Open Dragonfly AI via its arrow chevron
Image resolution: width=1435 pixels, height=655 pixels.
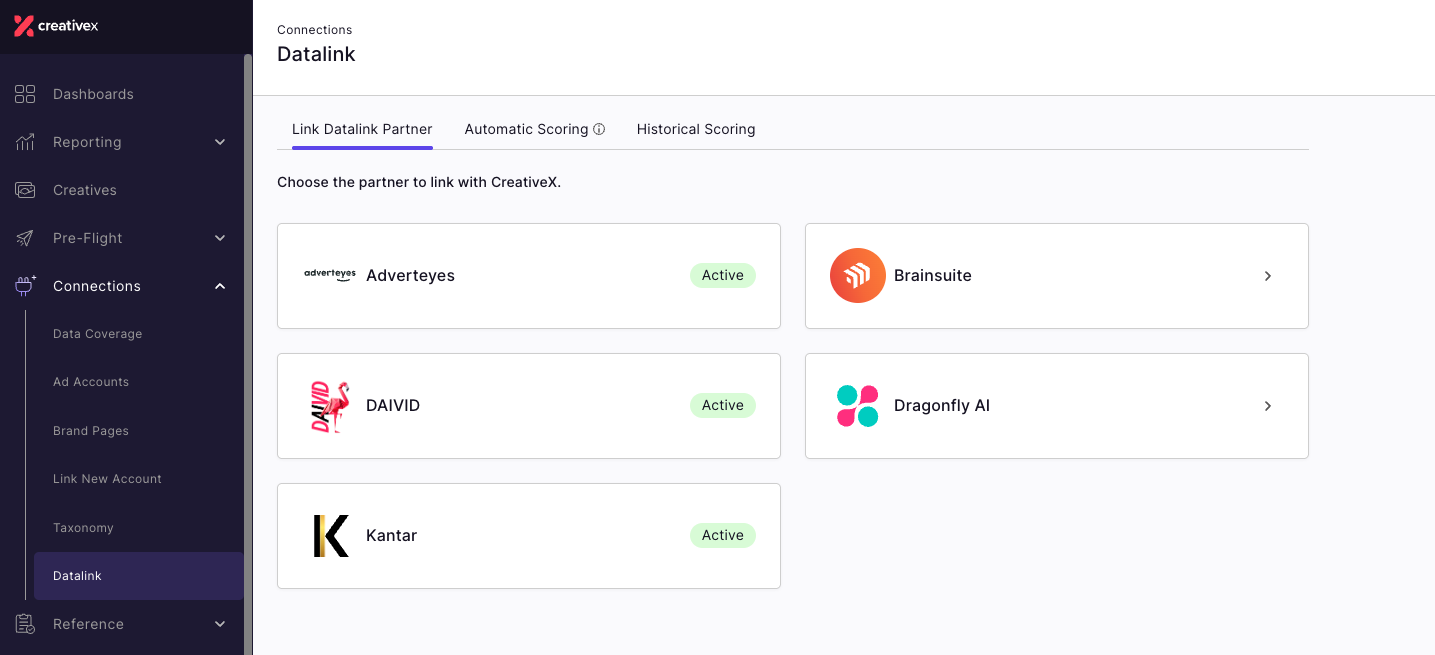coord(1268,406)
